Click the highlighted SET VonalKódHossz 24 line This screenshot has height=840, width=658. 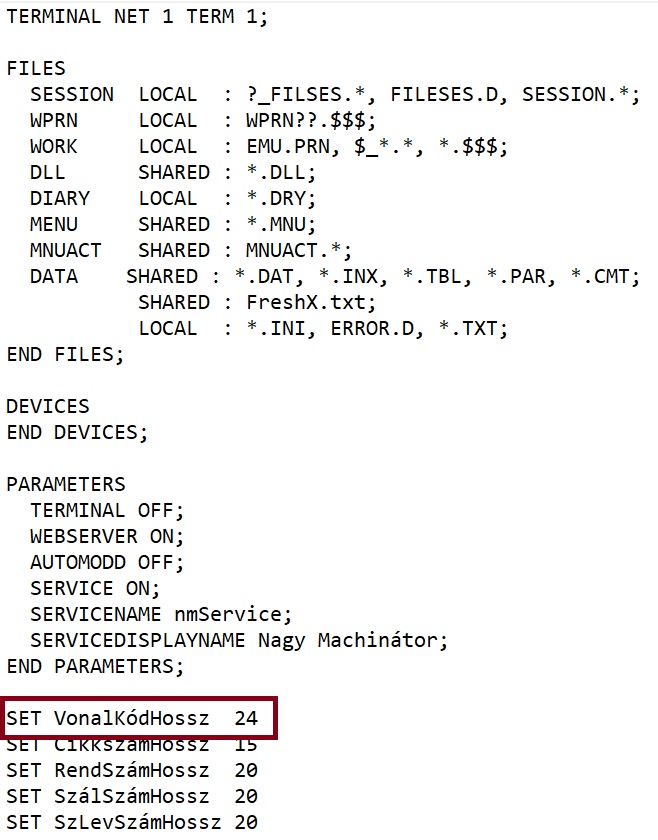click(x=132, y=719)
